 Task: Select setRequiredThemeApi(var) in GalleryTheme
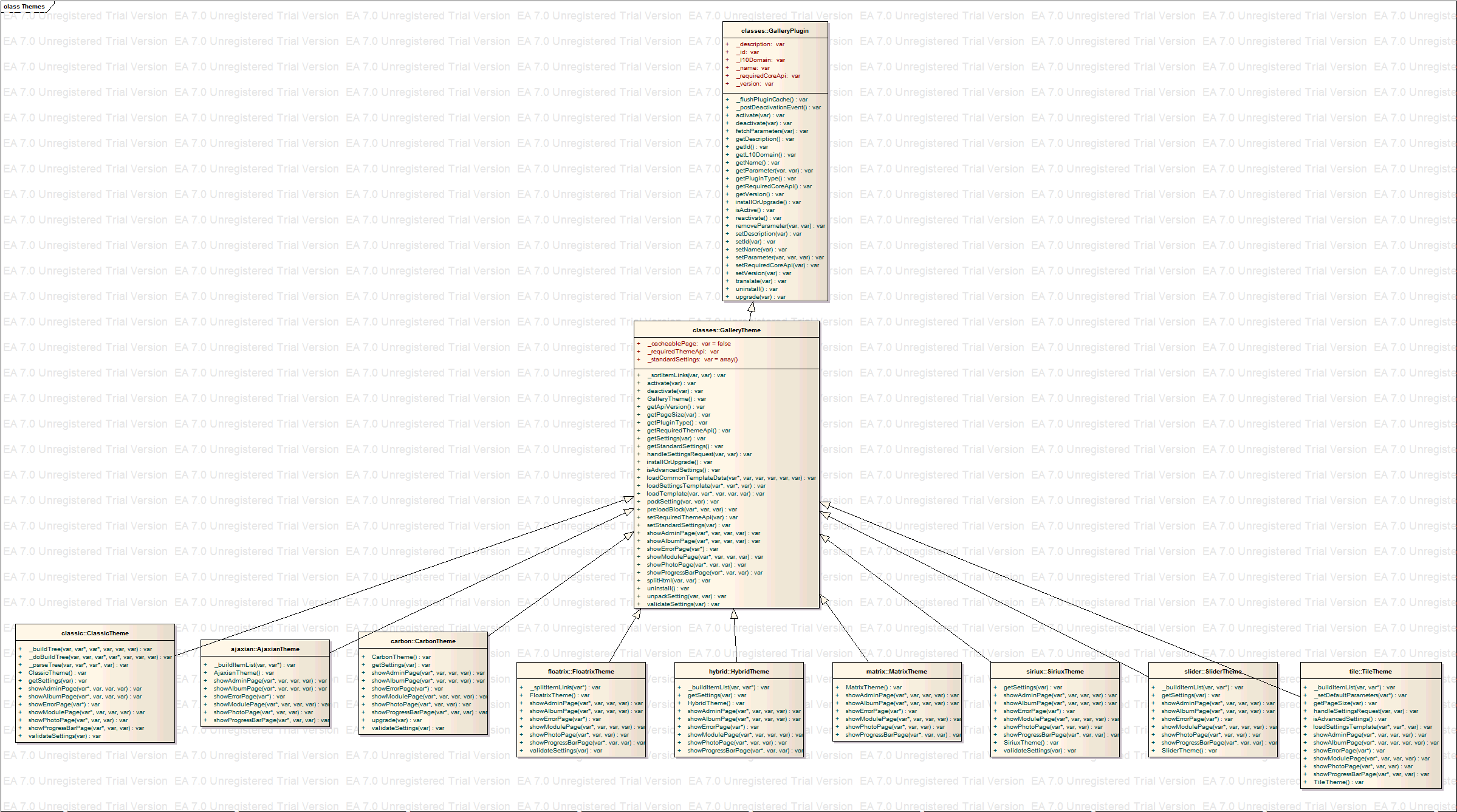(x=692, y=517)
